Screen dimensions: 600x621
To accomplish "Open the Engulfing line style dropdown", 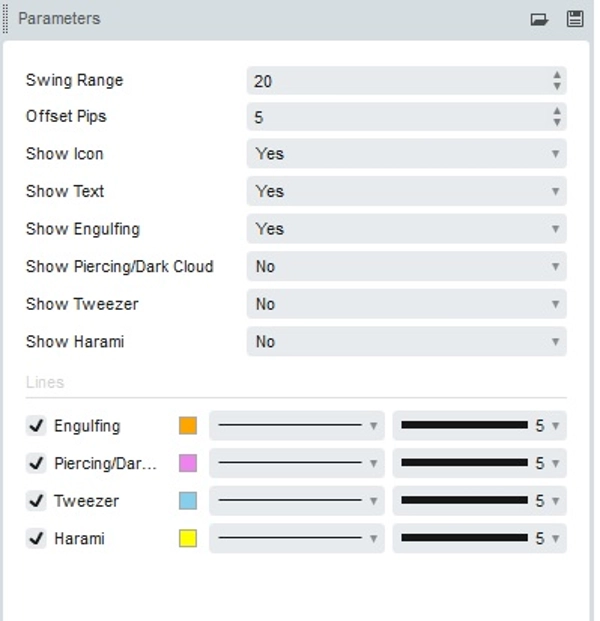I will click(297, 426).
